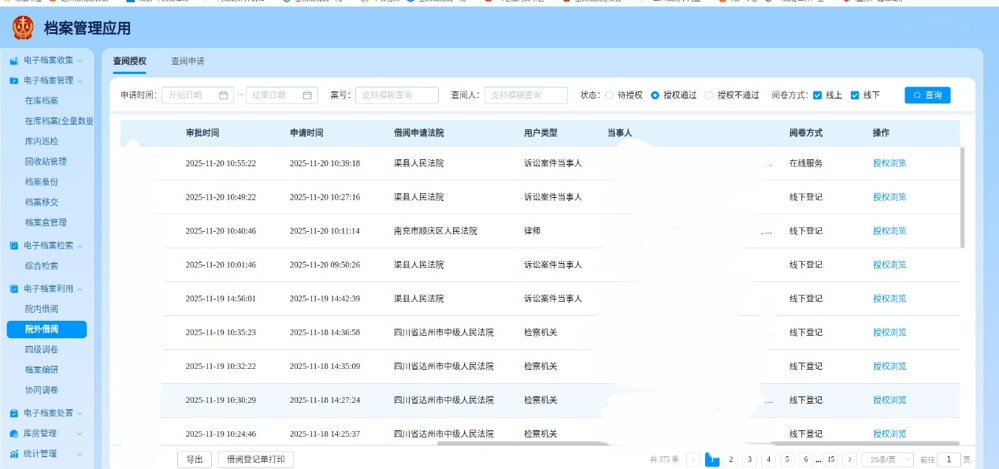Screen dimensions: 999x469
Task: Expand the 电子档案收集 menu chevron
Action: click(80, 61)
